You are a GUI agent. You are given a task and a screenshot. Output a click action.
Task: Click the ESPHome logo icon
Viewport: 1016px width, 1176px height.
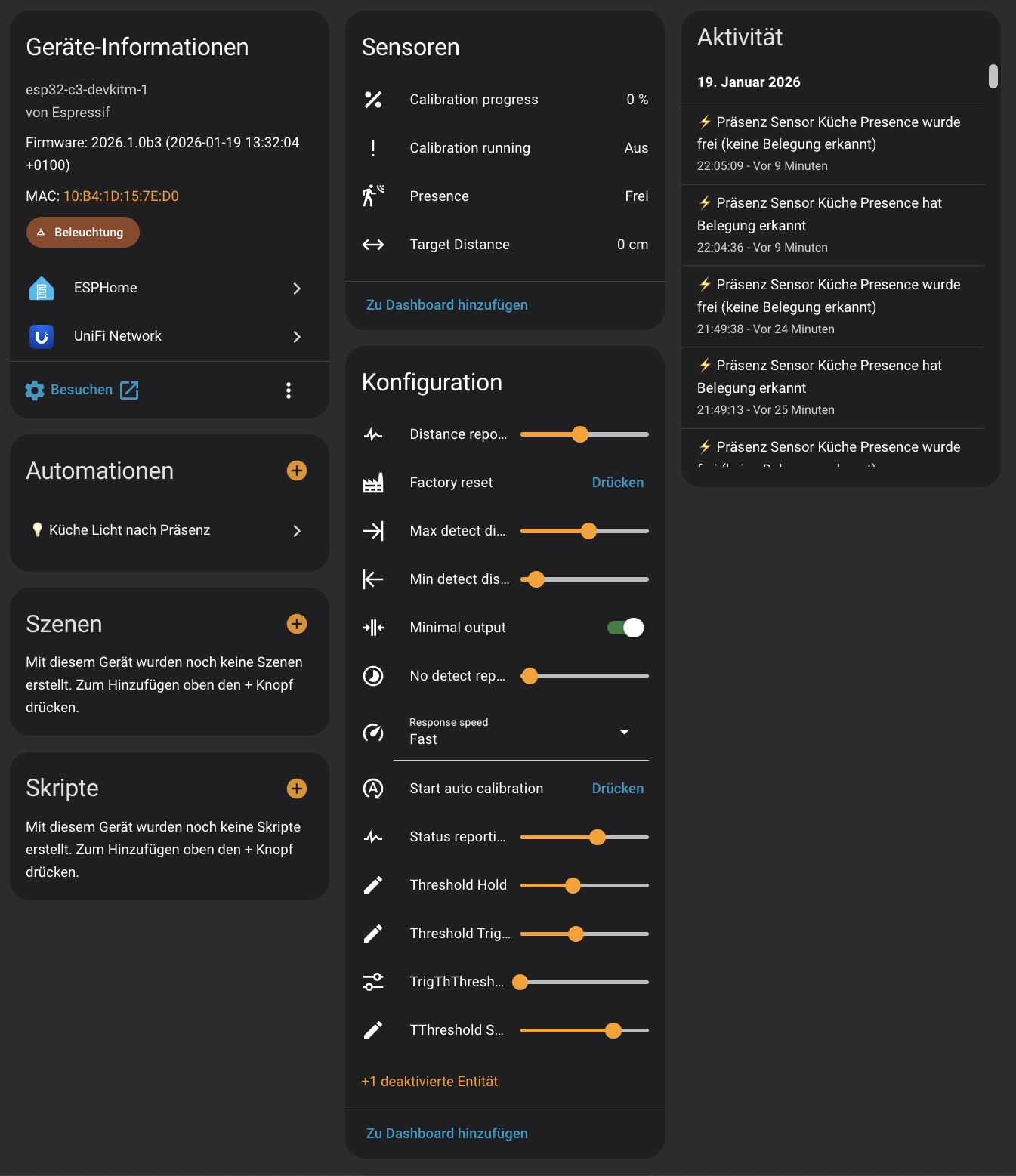[x=42, y=288]
